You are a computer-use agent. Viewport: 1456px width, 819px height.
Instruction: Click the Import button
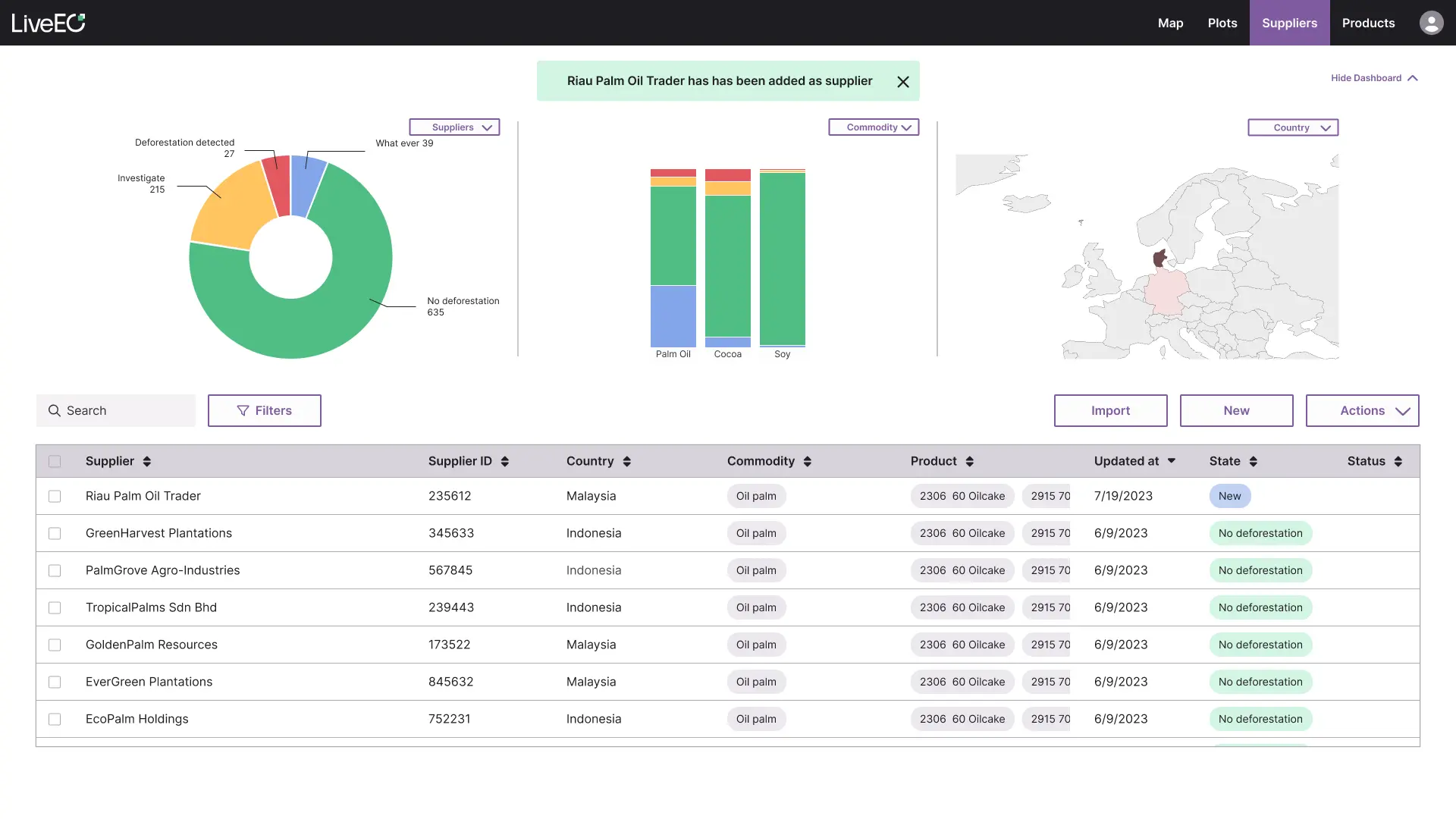click(x=1110, y=410)
